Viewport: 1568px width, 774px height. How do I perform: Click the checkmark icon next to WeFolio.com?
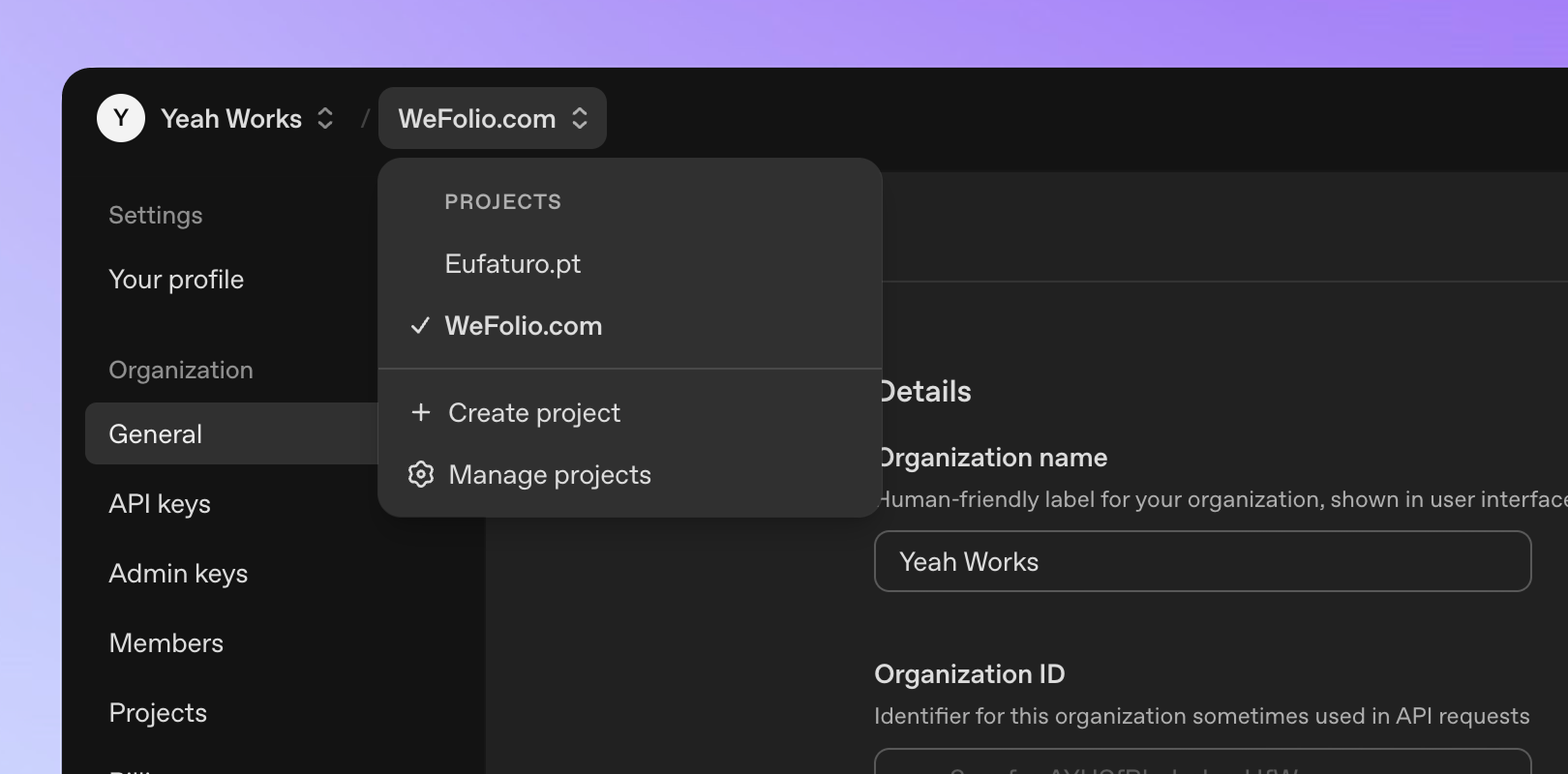pos(420,326)
